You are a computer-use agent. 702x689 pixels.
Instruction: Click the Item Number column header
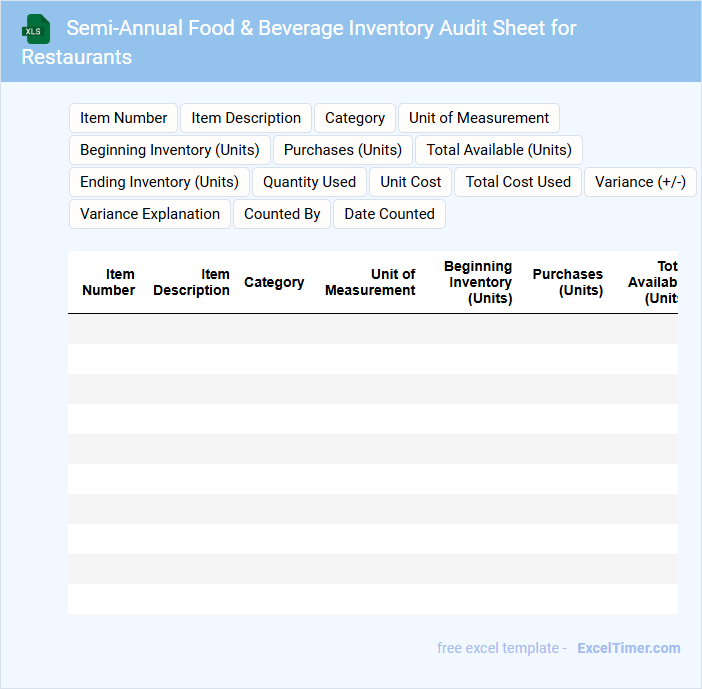tap(108, 282)
